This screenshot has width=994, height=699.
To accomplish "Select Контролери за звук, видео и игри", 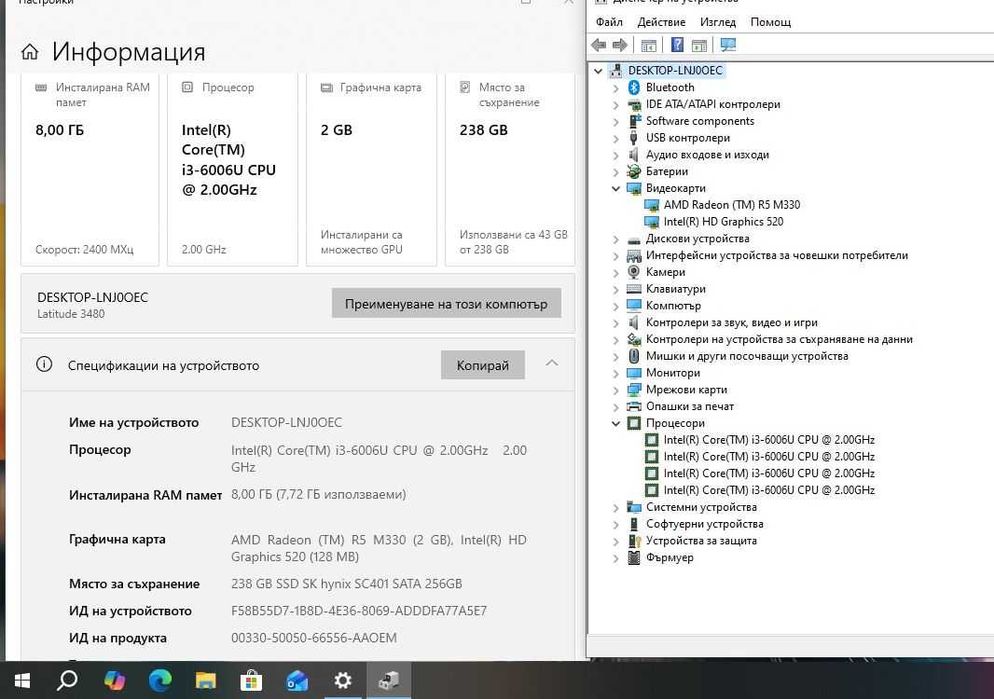I will [732, 323].
